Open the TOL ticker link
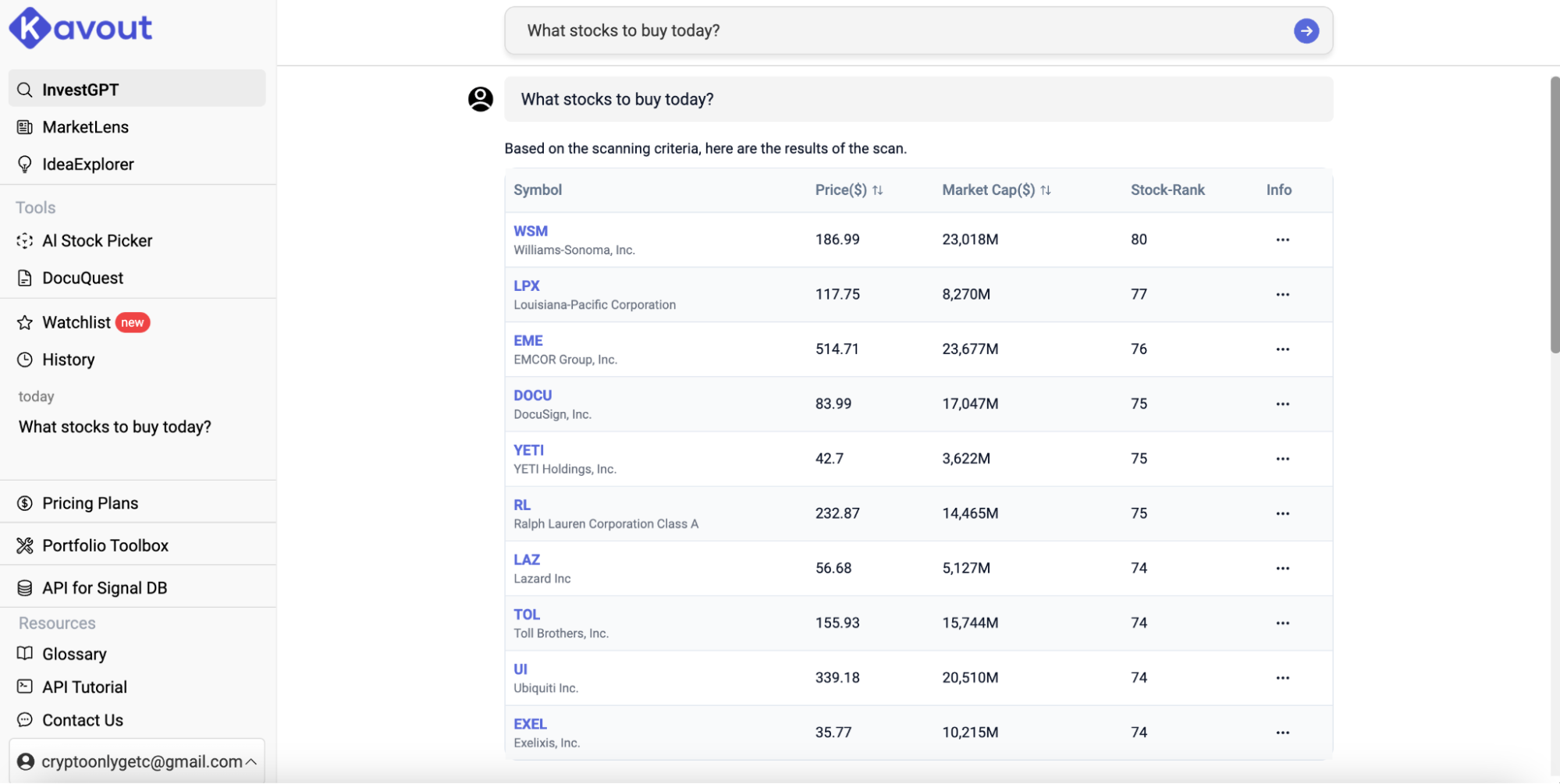This screenshot has width=1560, height=784. (527, 615)
